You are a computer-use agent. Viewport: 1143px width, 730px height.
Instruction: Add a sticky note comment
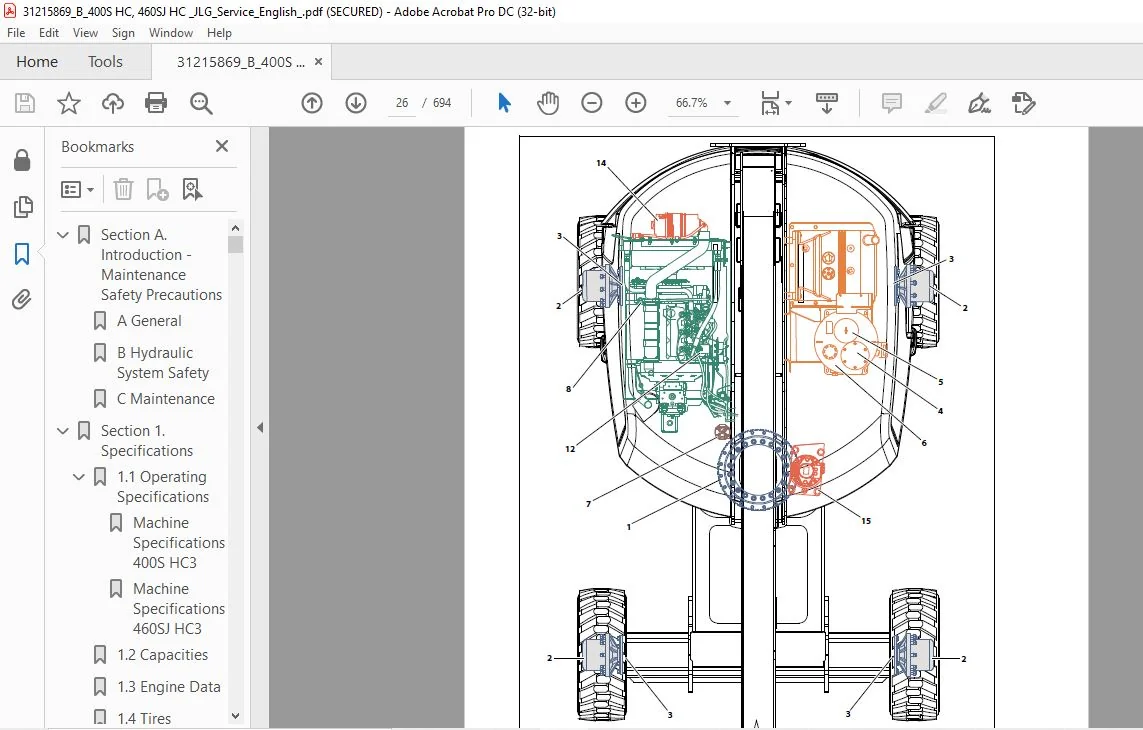click(x=892, y=103)
